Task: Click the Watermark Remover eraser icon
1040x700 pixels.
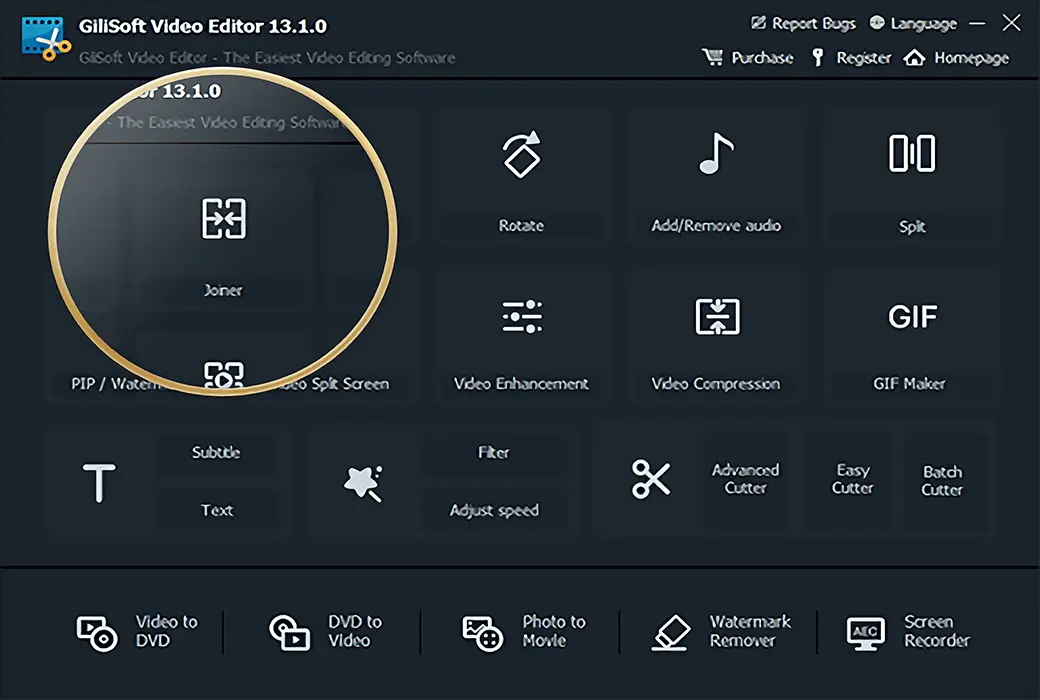Action: [x=671, y=632]
